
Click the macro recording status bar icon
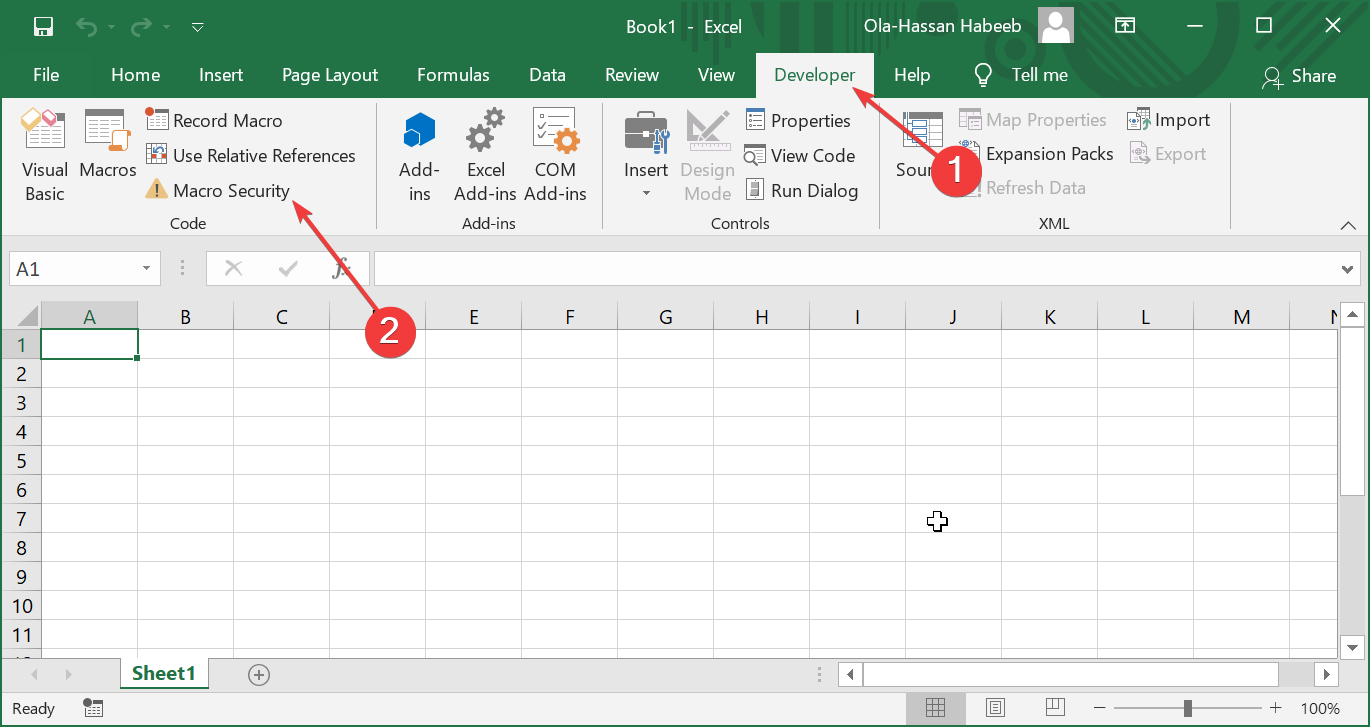93,708
